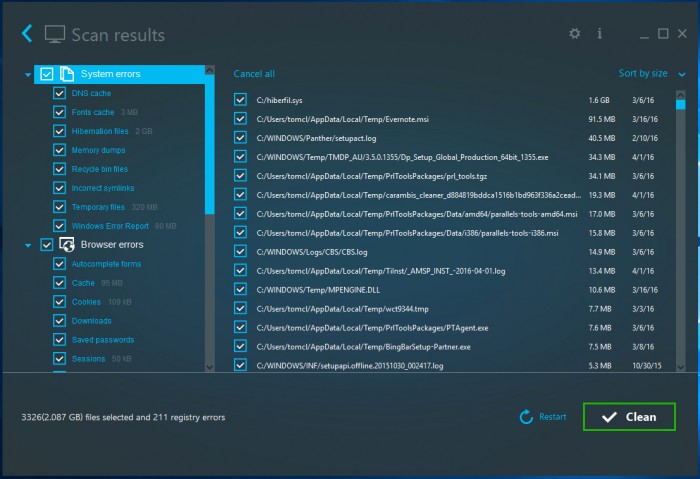Uncheck the Recycle bin files checkbox
Screen dimensions: 700x479
click(x=59, y=169)
